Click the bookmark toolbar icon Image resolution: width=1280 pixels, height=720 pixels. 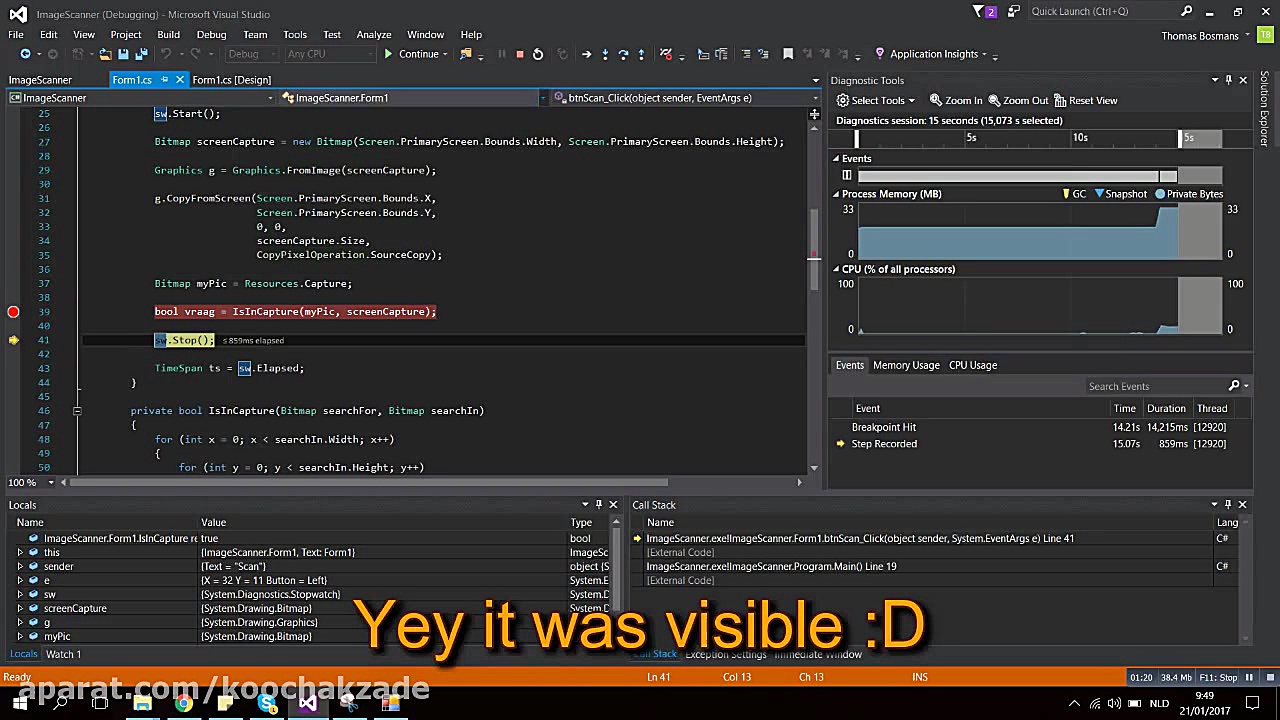click(788, 54)
